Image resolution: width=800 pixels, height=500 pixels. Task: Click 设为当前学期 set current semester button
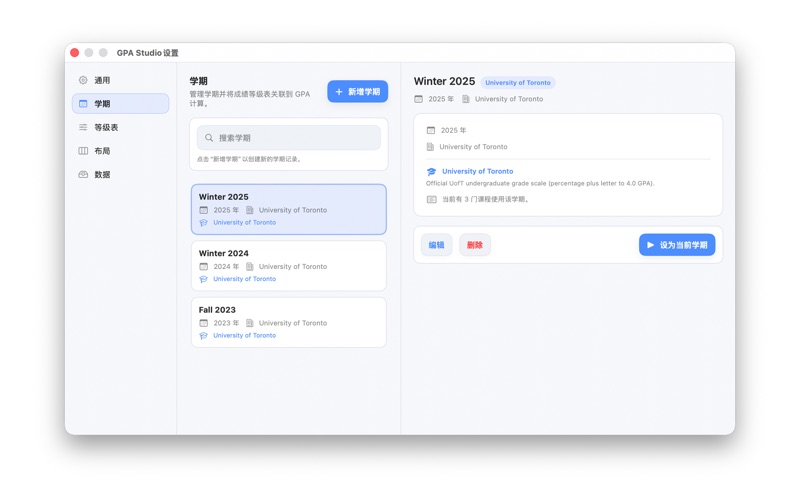pyautogui.click(x=677, y=245)
